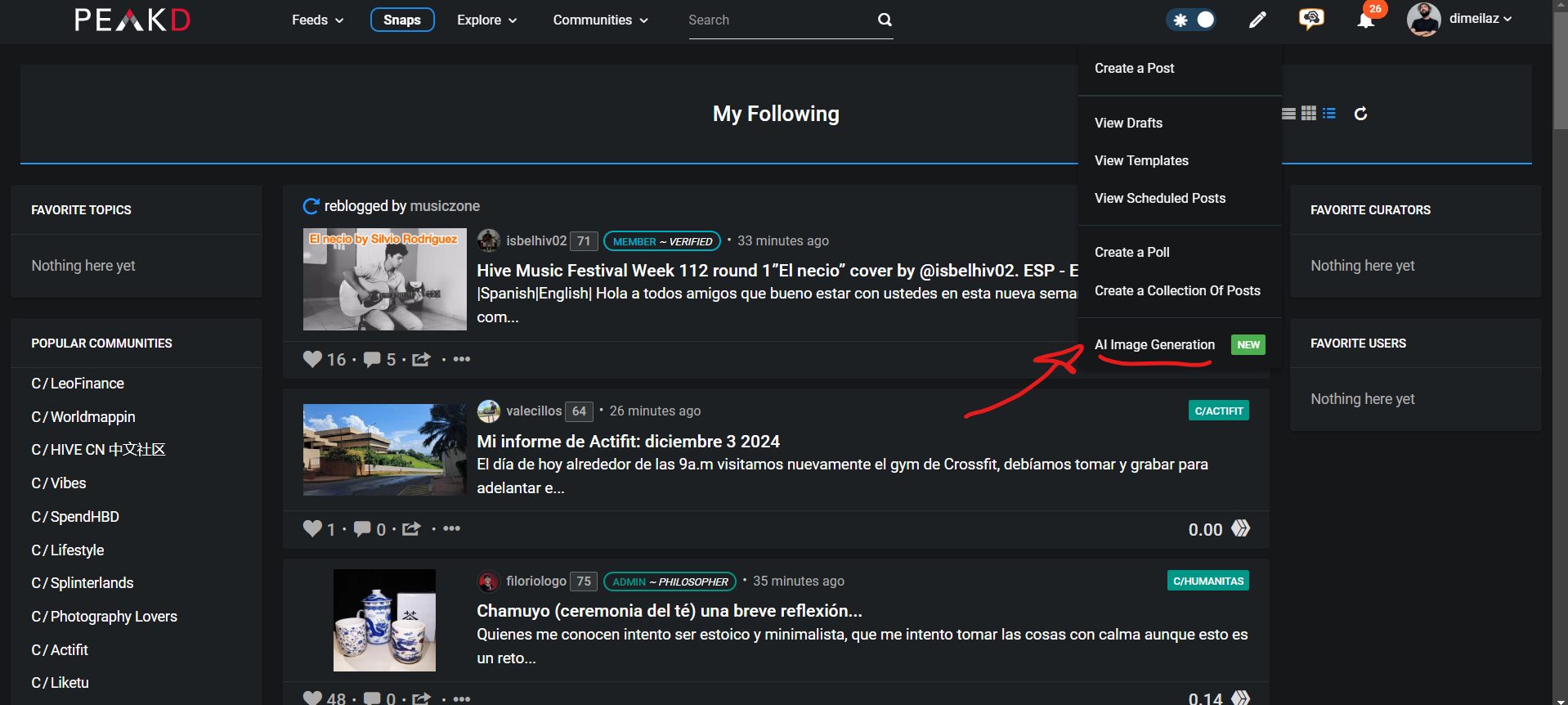The height and width of the screenshot is (705, 1568).
Task: Select Create a Collection Of Posts
Action: pos(1177,290)
